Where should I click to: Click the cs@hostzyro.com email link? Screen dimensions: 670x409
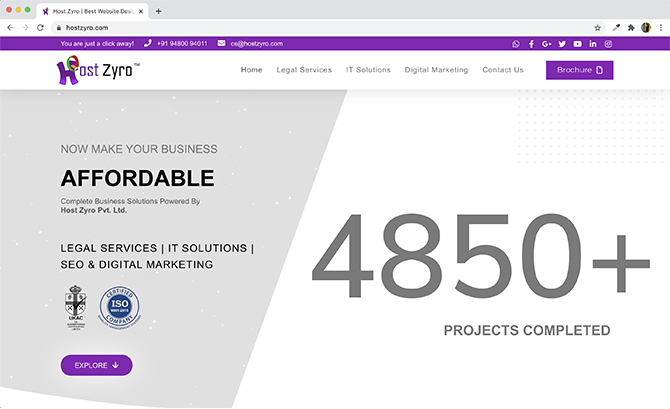256,44
